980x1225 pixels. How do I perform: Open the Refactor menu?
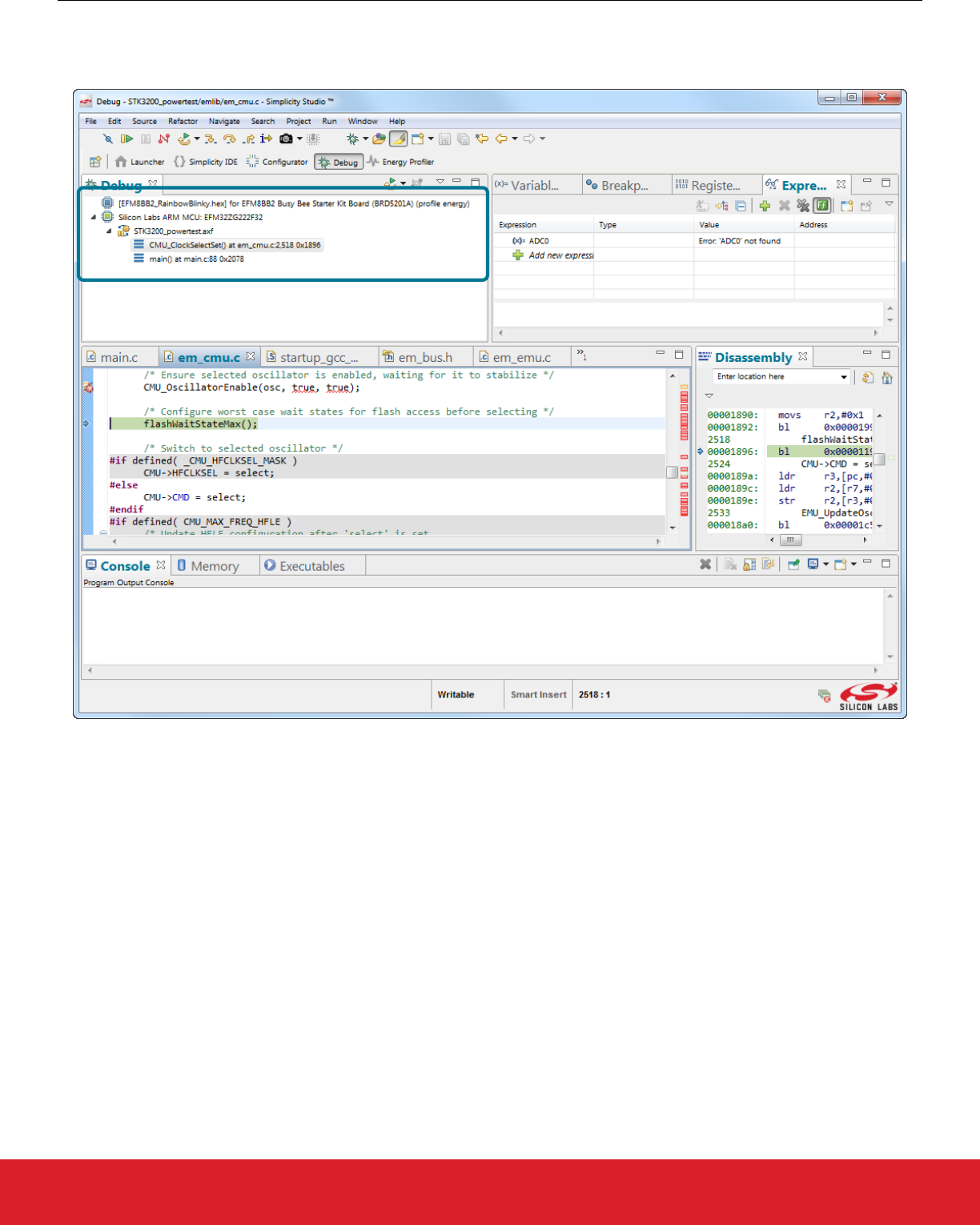tap(183, 122)
